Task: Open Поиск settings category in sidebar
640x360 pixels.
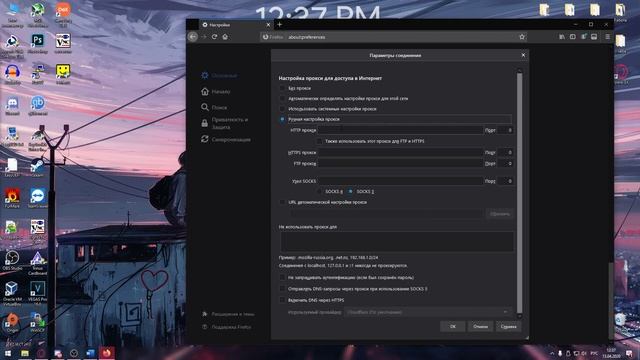Action: pyautogui.click(x=214, y=107)
